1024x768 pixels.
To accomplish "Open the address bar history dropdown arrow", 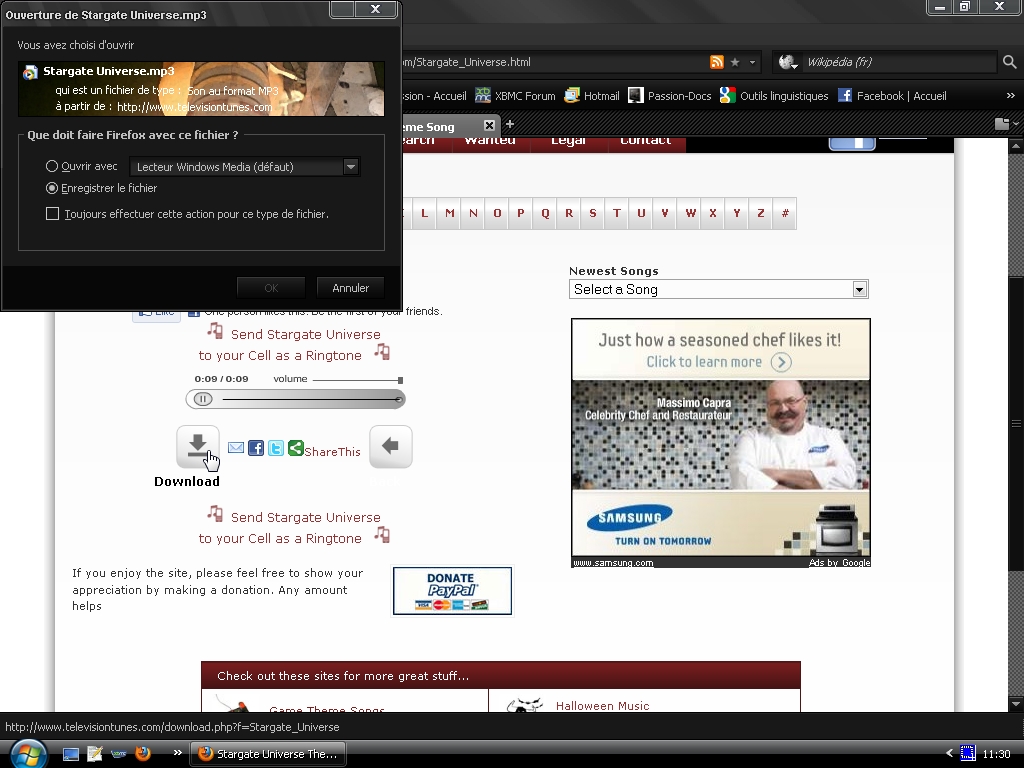I will click(x=752, y=63).
